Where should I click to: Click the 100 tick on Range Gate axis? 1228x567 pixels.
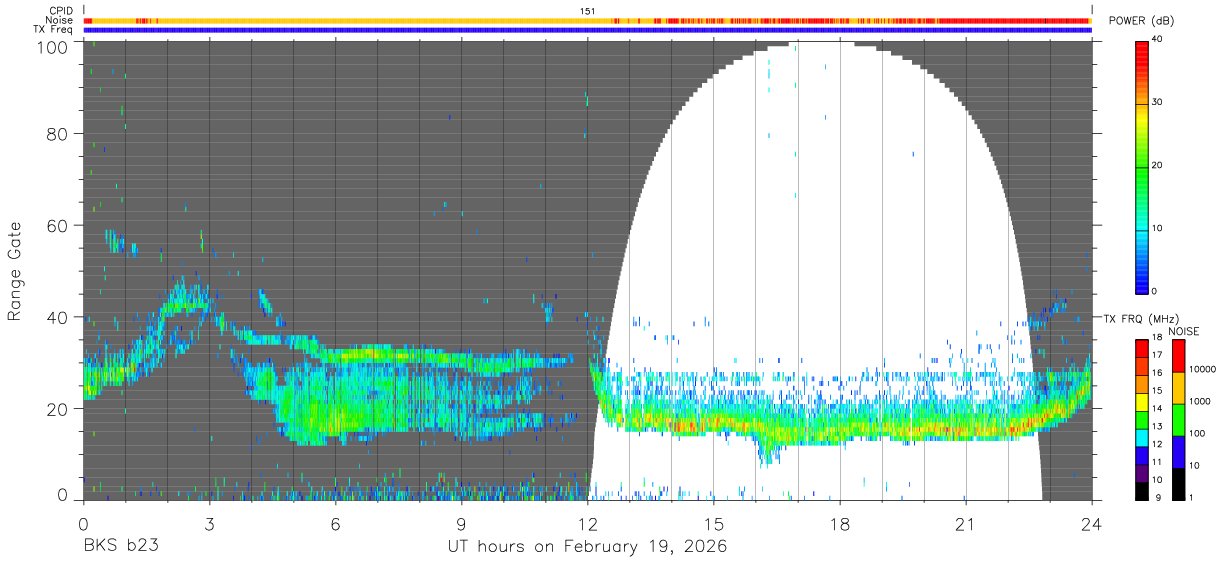click(x=51, y=46)
